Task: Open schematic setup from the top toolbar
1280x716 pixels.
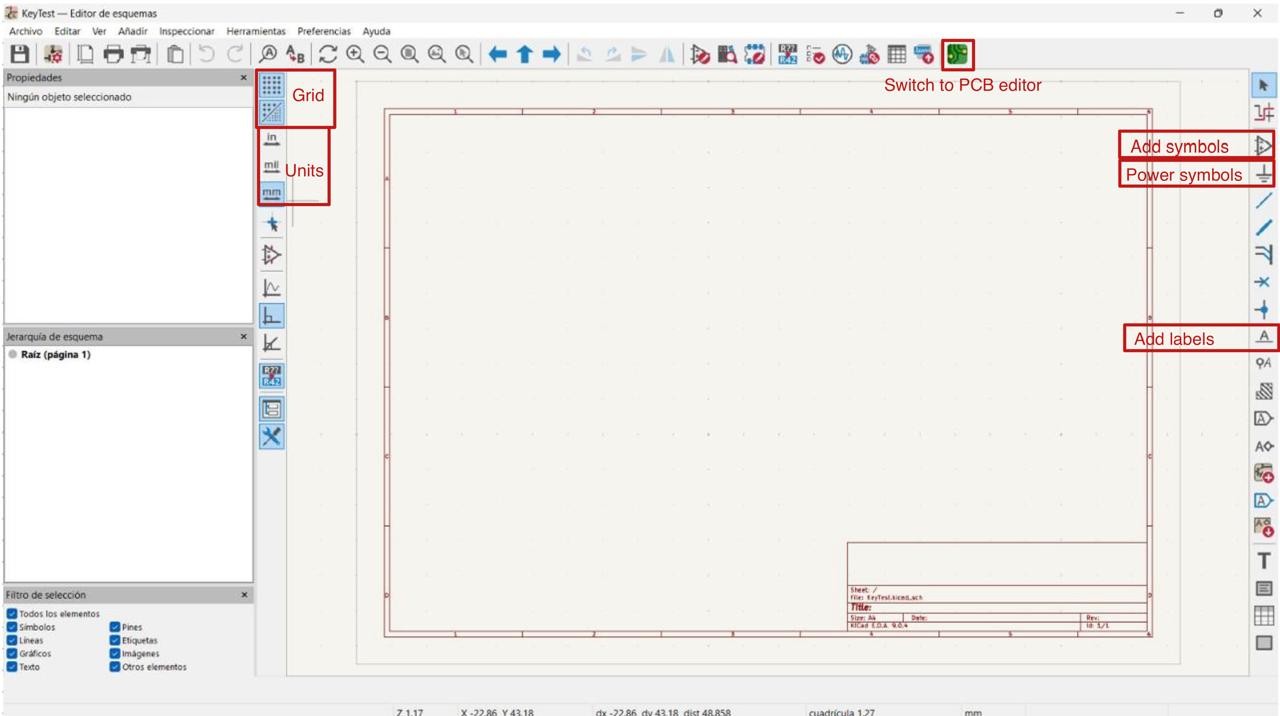Action: pyautogui.click(x=53, y=54)
